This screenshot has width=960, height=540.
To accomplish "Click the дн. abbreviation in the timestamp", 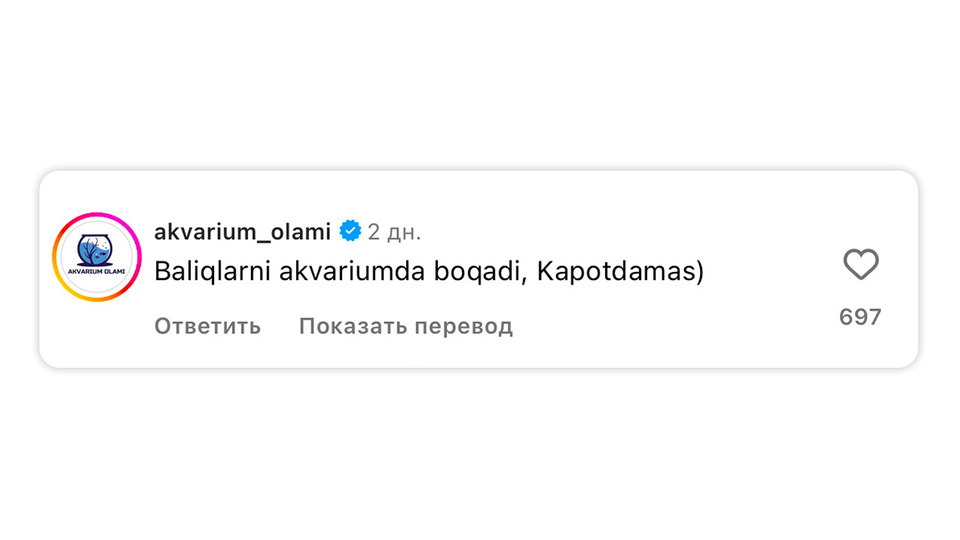I will (403, 232).
